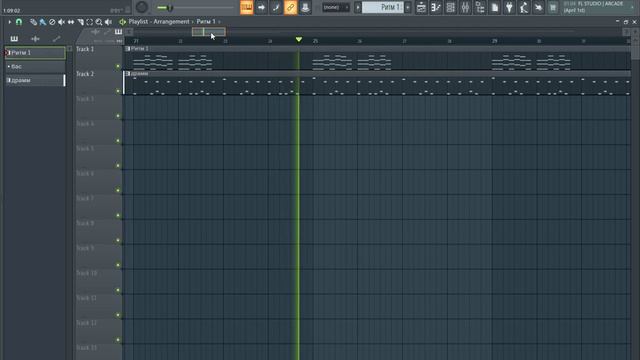Click the Track 2 header label

point(85,74)
